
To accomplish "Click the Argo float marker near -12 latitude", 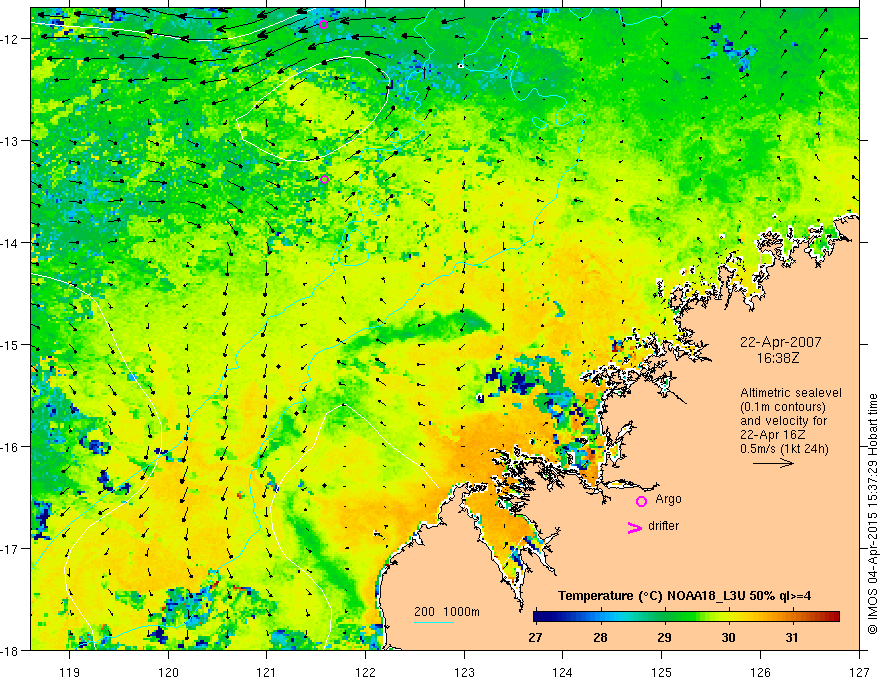I will click(323, 24).
